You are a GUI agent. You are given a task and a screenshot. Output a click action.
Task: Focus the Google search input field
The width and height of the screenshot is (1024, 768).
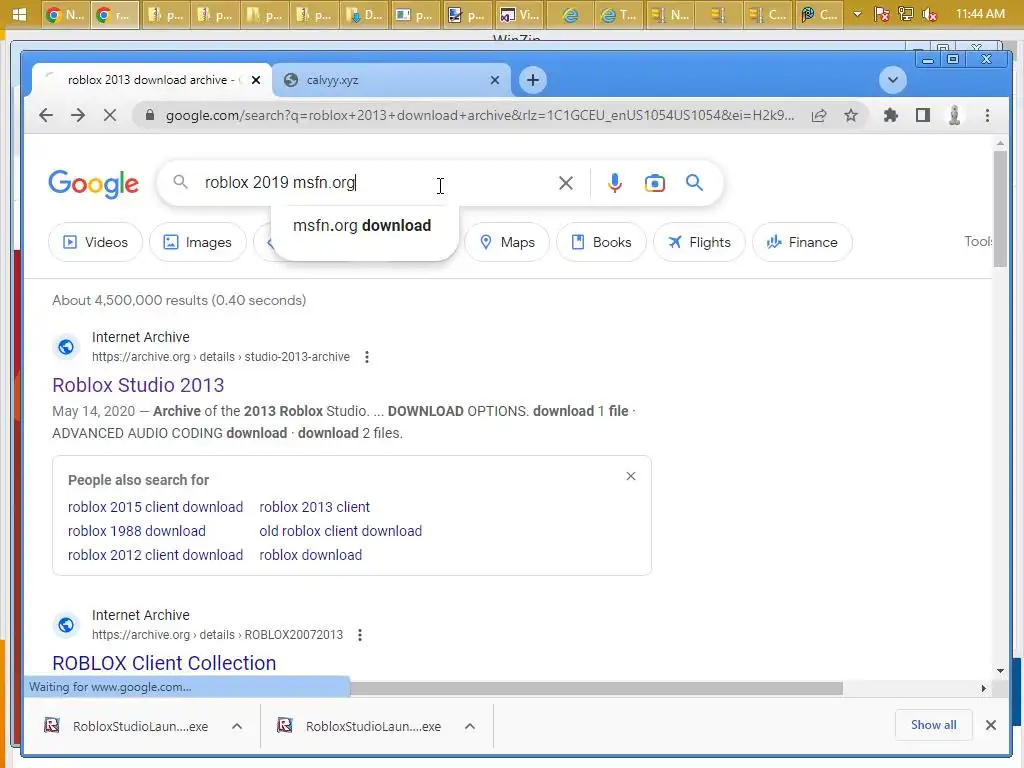pos(376,183)
